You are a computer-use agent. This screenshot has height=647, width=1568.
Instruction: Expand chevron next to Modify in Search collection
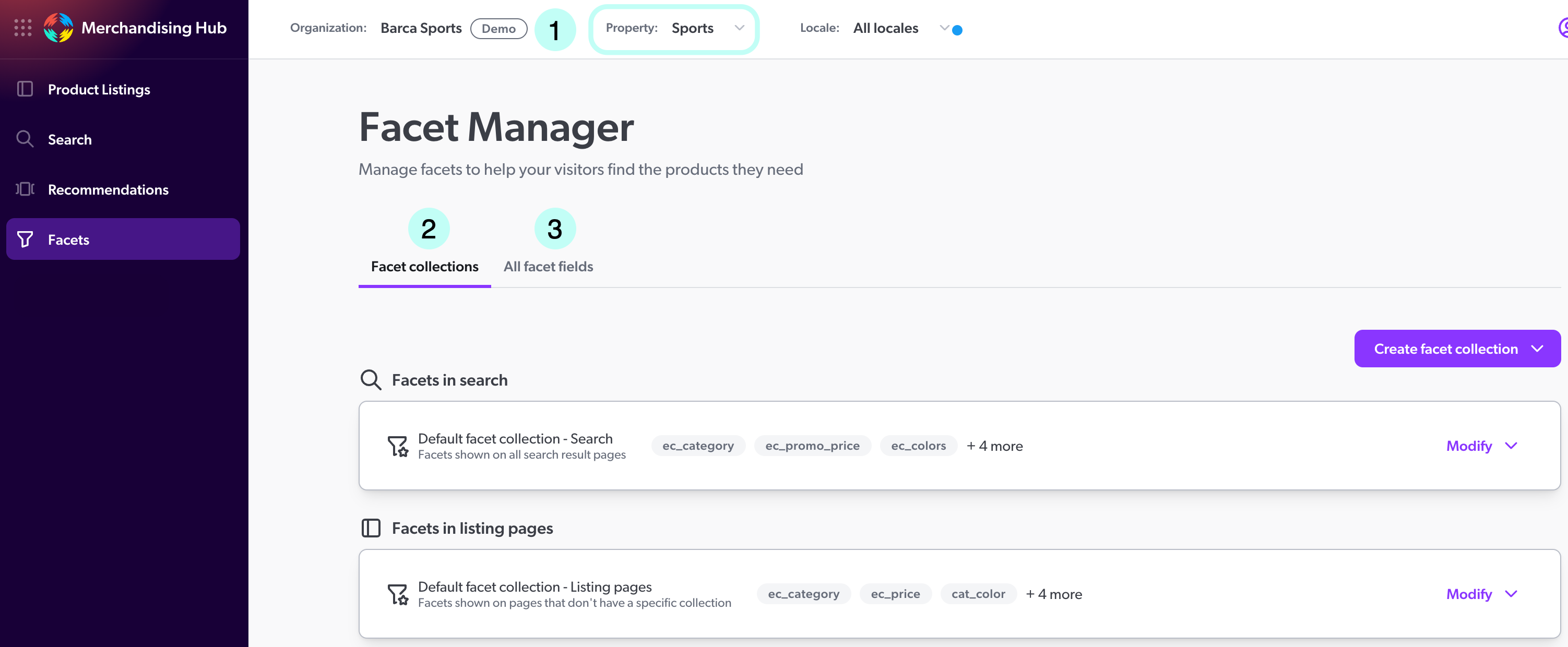pyautogui.click(x=1511, y=446)
